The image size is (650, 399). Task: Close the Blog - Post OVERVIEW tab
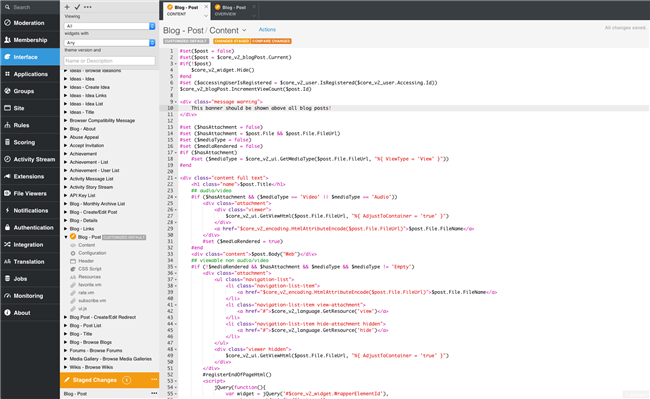(254, 7)
